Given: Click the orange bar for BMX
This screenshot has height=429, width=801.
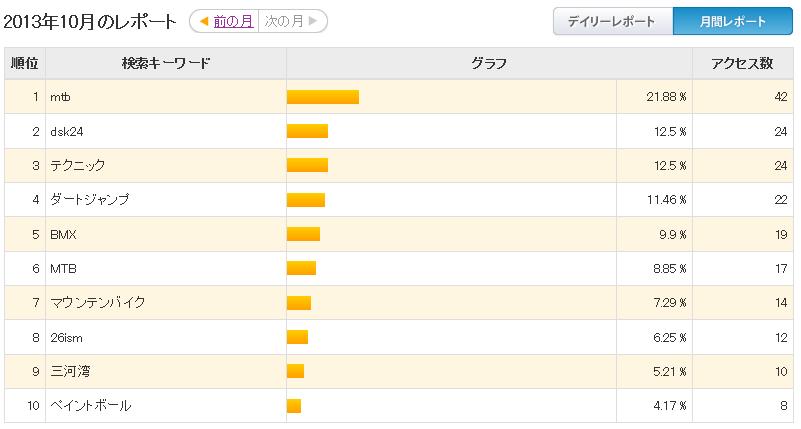Looking at the screenshot, I should click(303, 234).
